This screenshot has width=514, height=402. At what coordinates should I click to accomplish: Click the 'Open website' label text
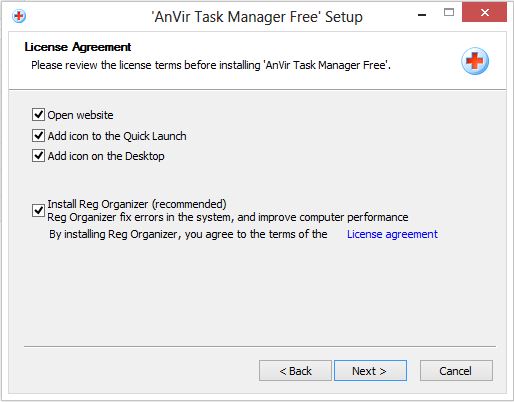tap(80, 115)
